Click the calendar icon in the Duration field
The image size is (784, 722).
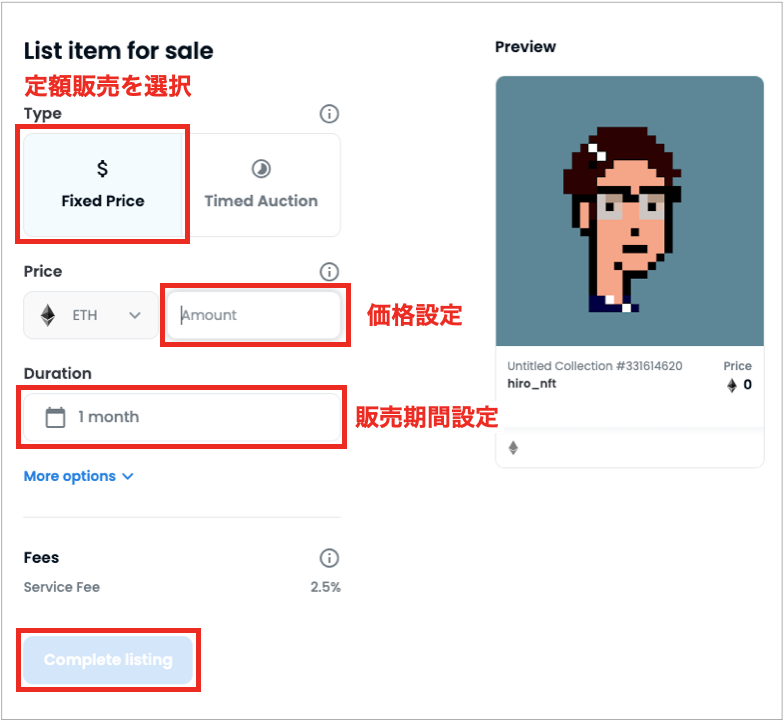click(56, 418)
